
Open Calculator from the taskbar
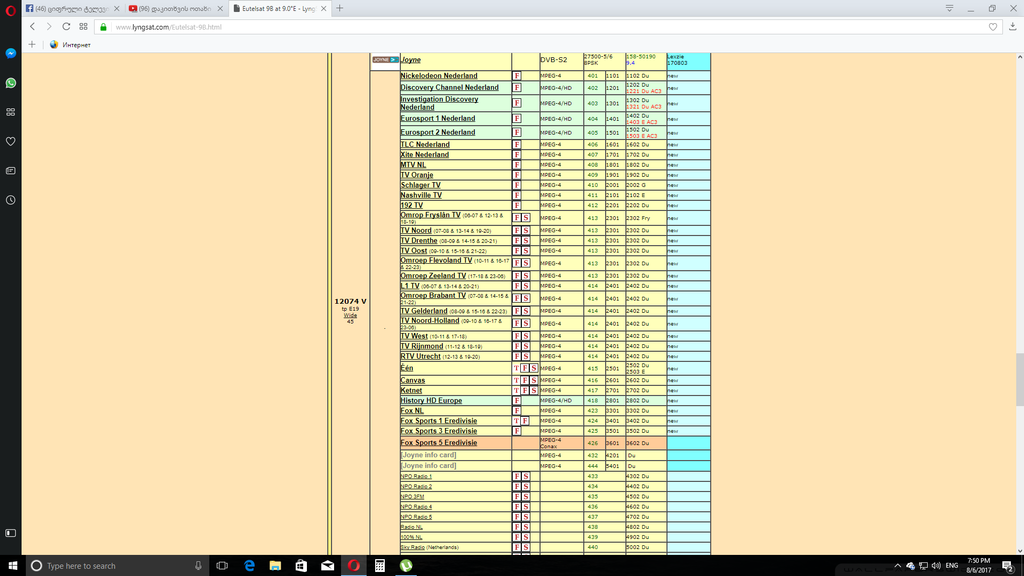379,566
